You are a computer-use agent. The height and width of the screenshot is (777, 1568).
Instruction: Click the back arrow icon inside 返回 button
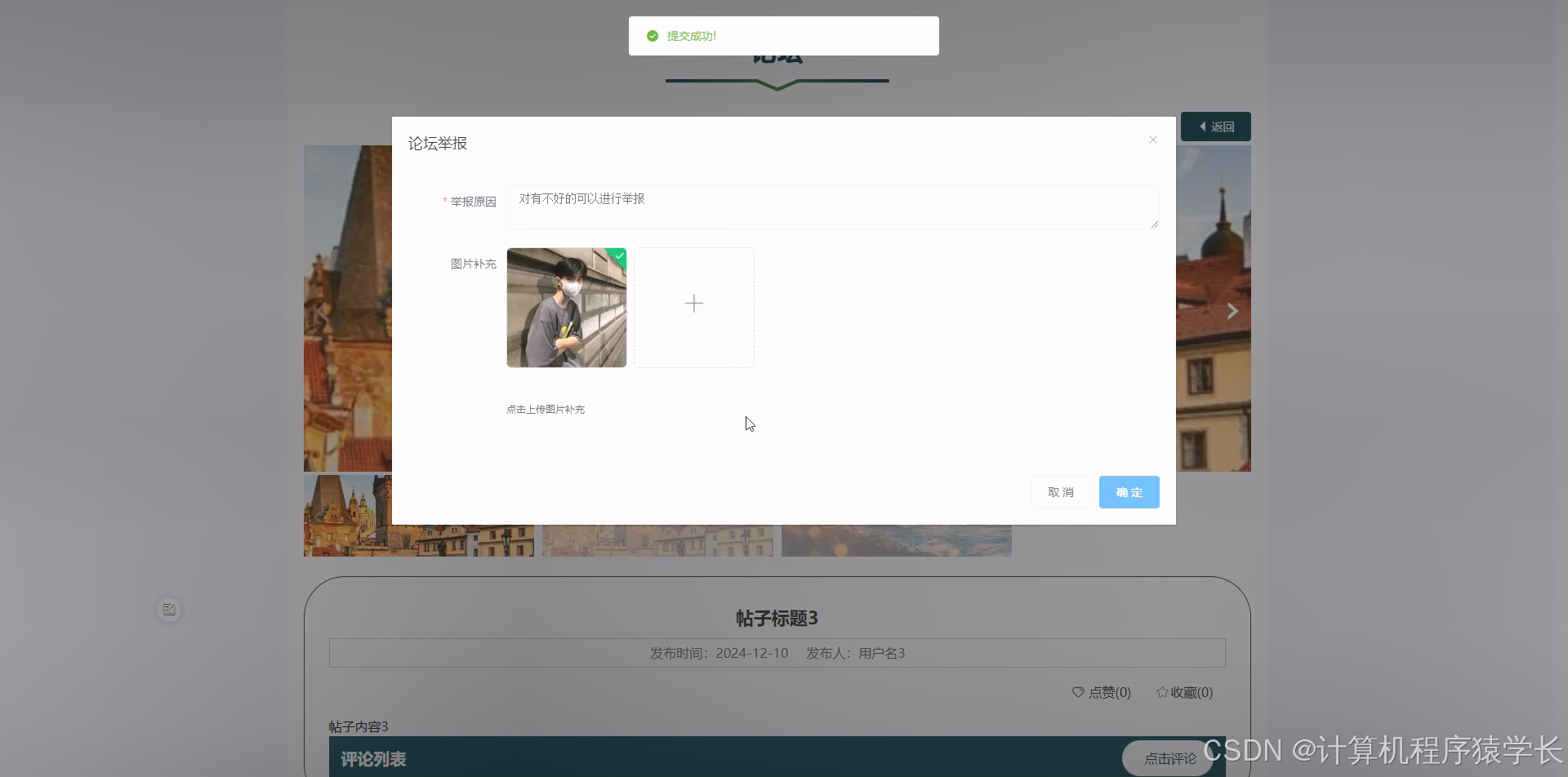[x=1203, y=126]
